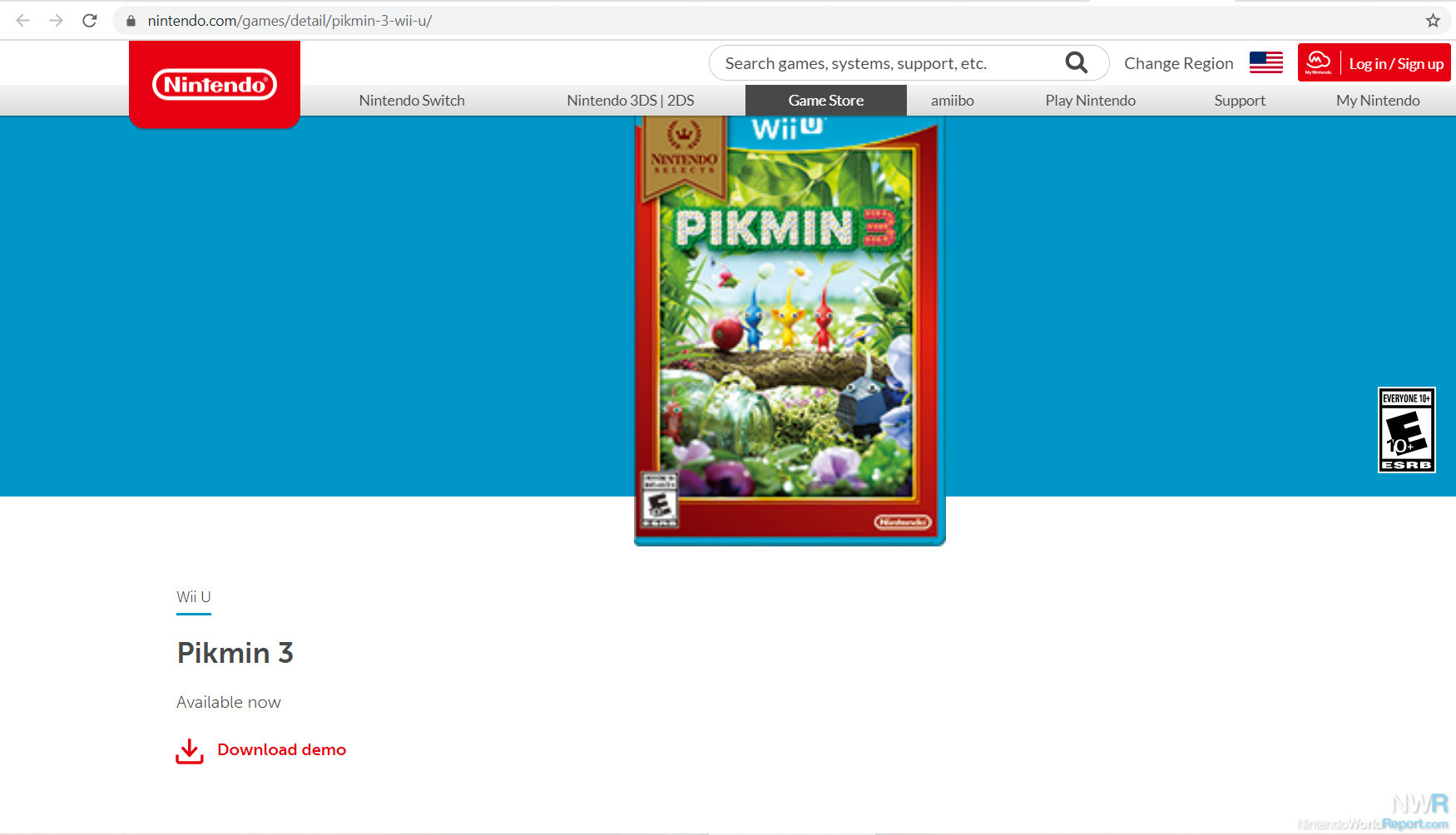
Task: Open the amiibo section
Action: (953, 101)
